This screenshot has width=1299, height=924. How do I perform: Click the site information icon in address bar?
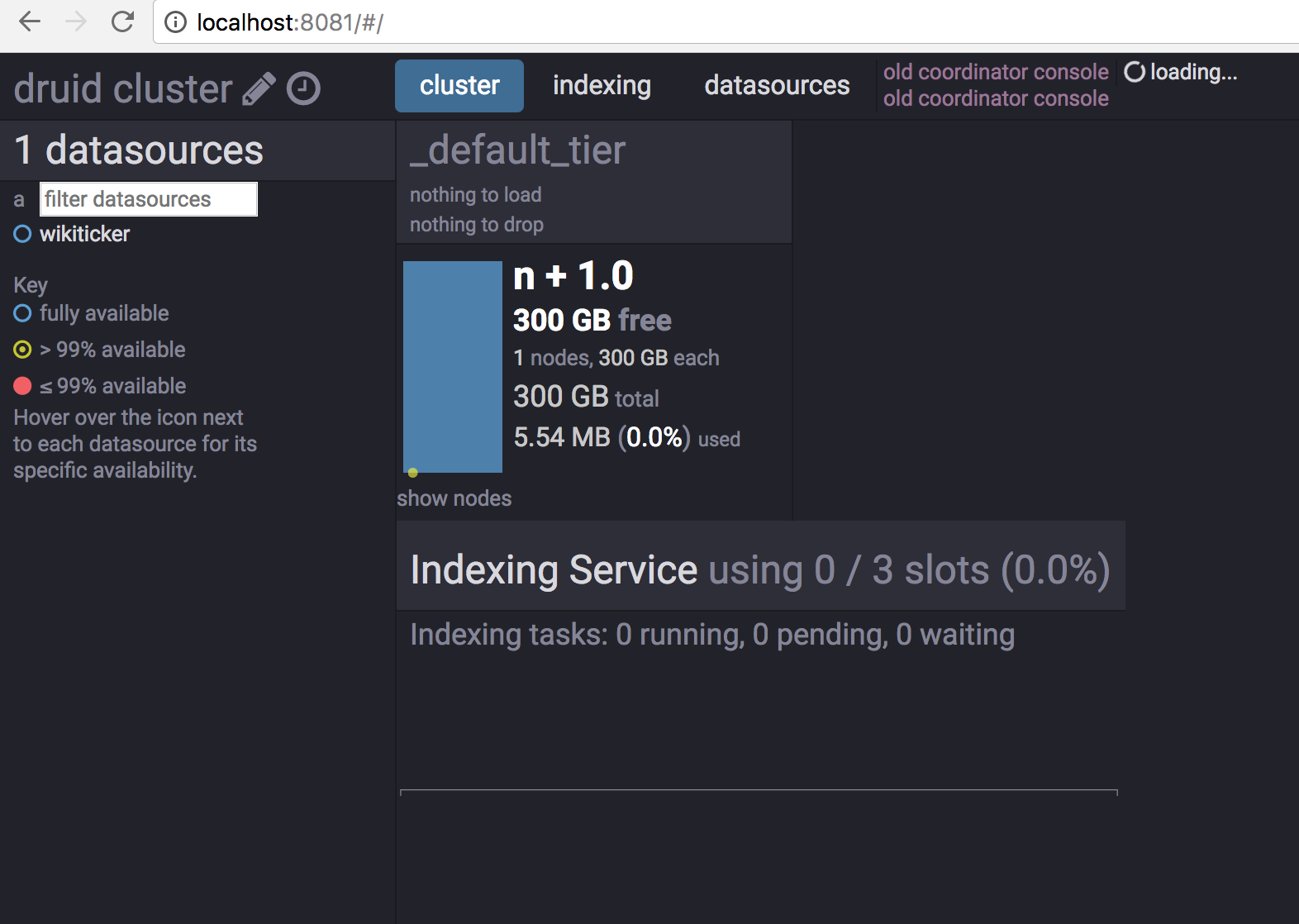pyautogui.click(x=175, y=22)
